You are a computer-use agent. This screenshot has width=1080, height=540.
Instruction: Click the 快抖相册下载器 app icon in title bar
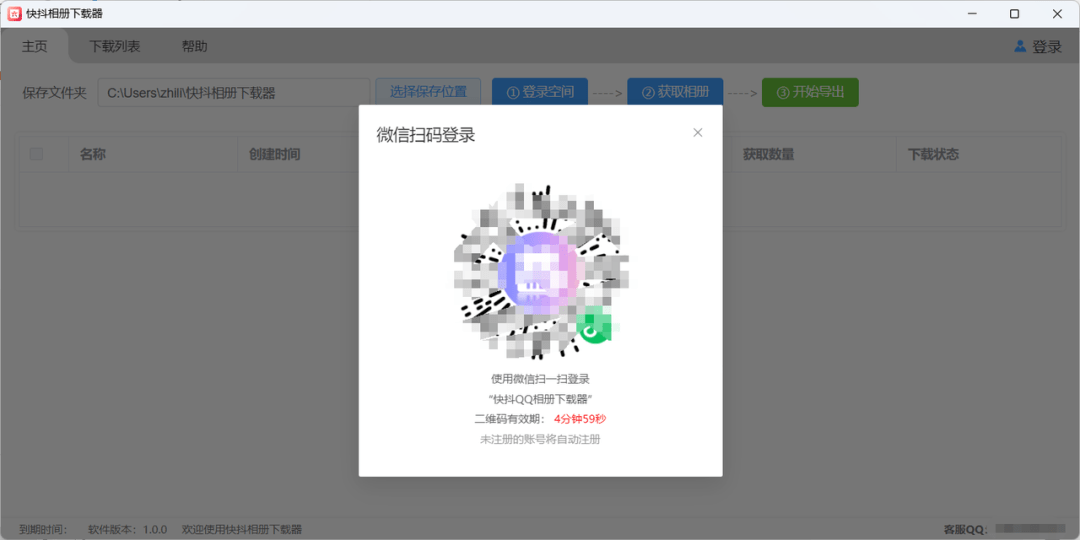pyautogui.click(x=14, y=13)
